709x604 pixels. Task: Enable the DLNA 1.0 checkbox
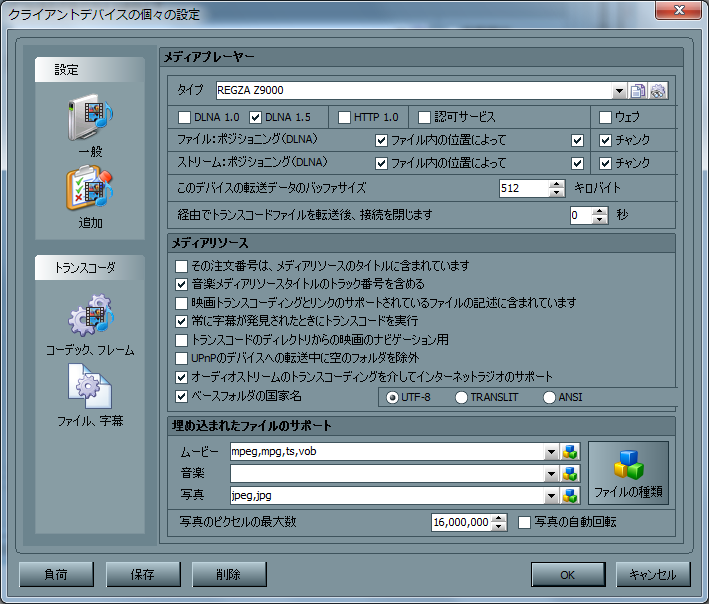(184, 118)
